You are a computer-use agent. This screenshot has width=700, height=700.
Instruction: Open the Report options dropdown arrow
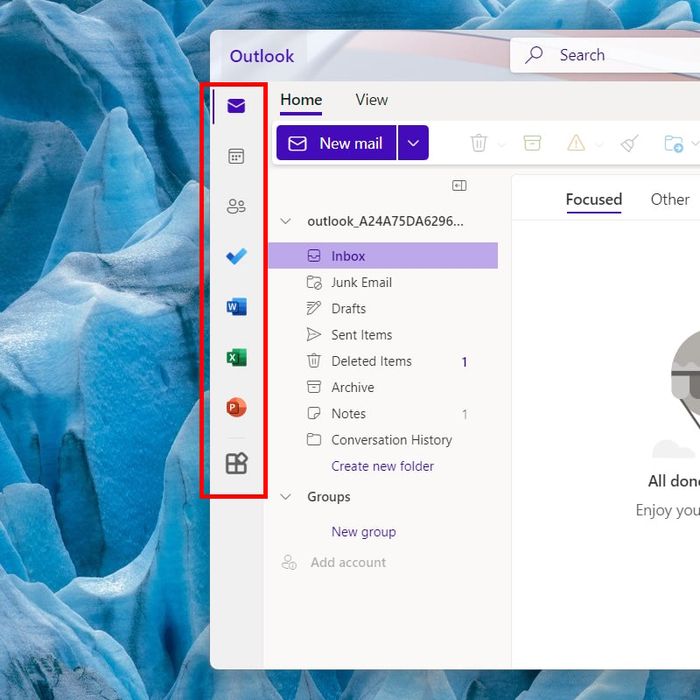599,145
